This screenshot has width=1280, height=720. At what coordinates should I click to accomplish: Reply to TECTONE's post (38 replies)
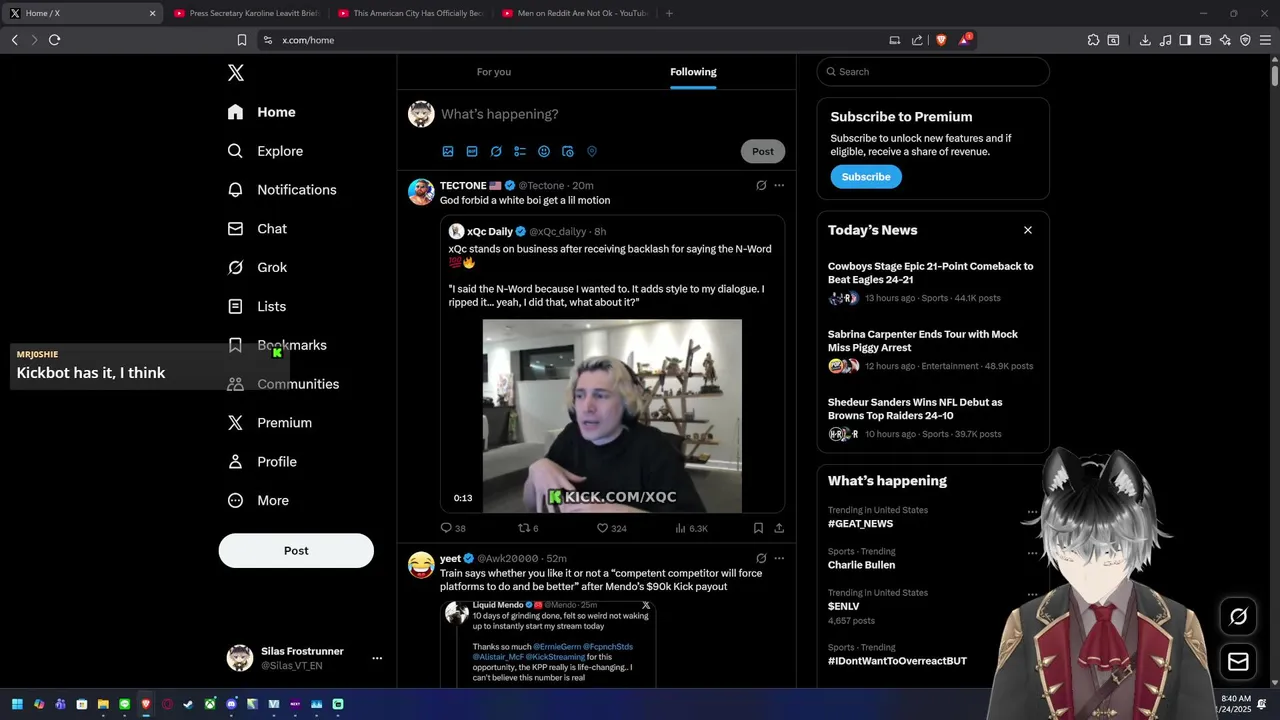tap(453, 528)
